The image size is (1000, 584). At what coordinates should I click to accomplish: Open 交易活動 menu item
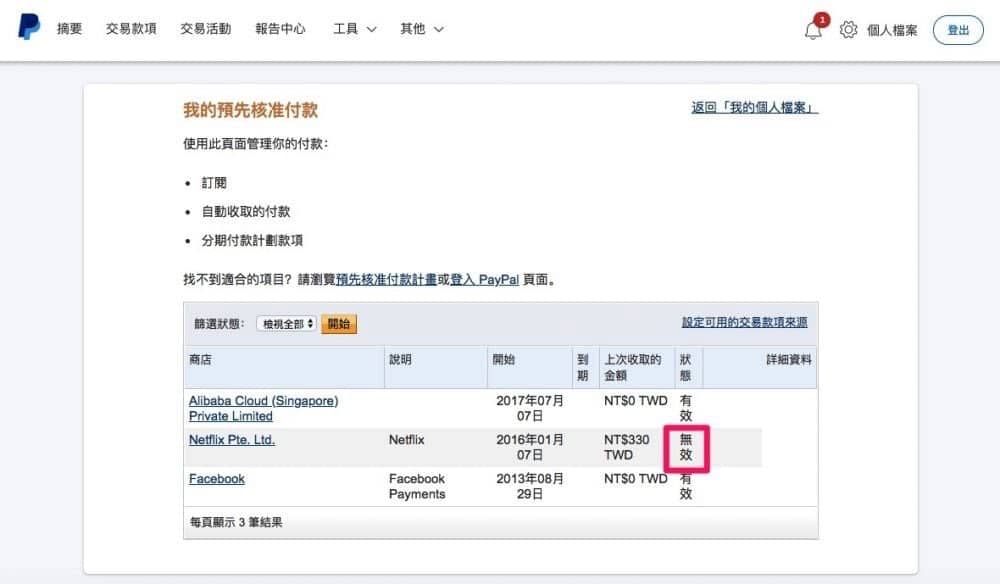tap(205, 29)
